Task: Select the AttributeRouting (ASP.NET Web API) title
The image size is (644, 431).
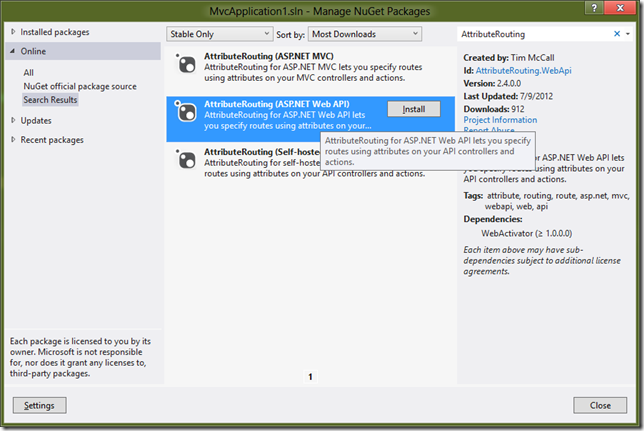Action: 276,104
